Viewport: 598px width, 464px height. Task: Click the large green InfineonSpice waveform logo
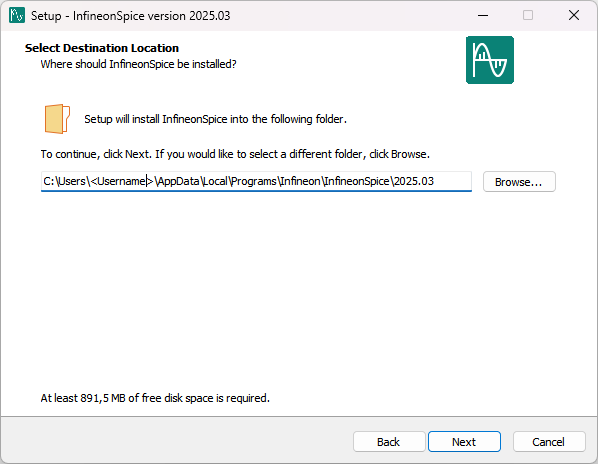pos(490,60)
